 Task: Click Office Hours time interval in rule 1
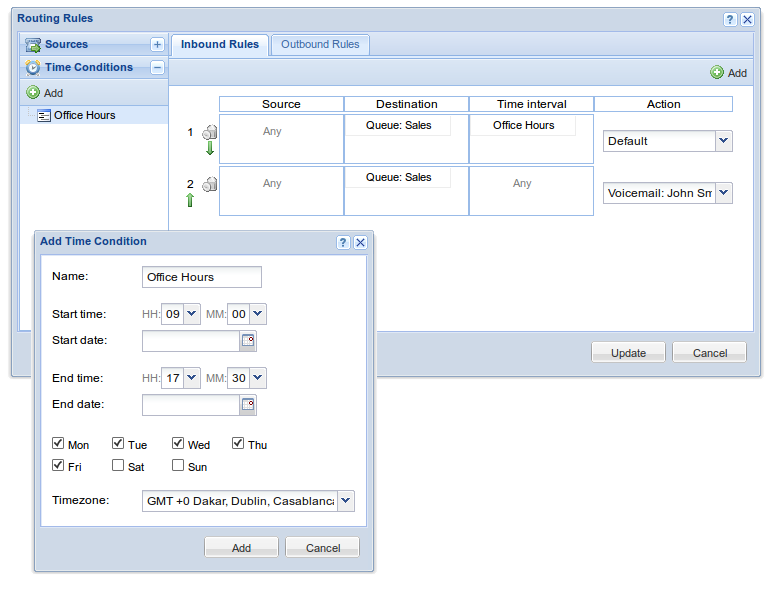(x=523, y=126)
